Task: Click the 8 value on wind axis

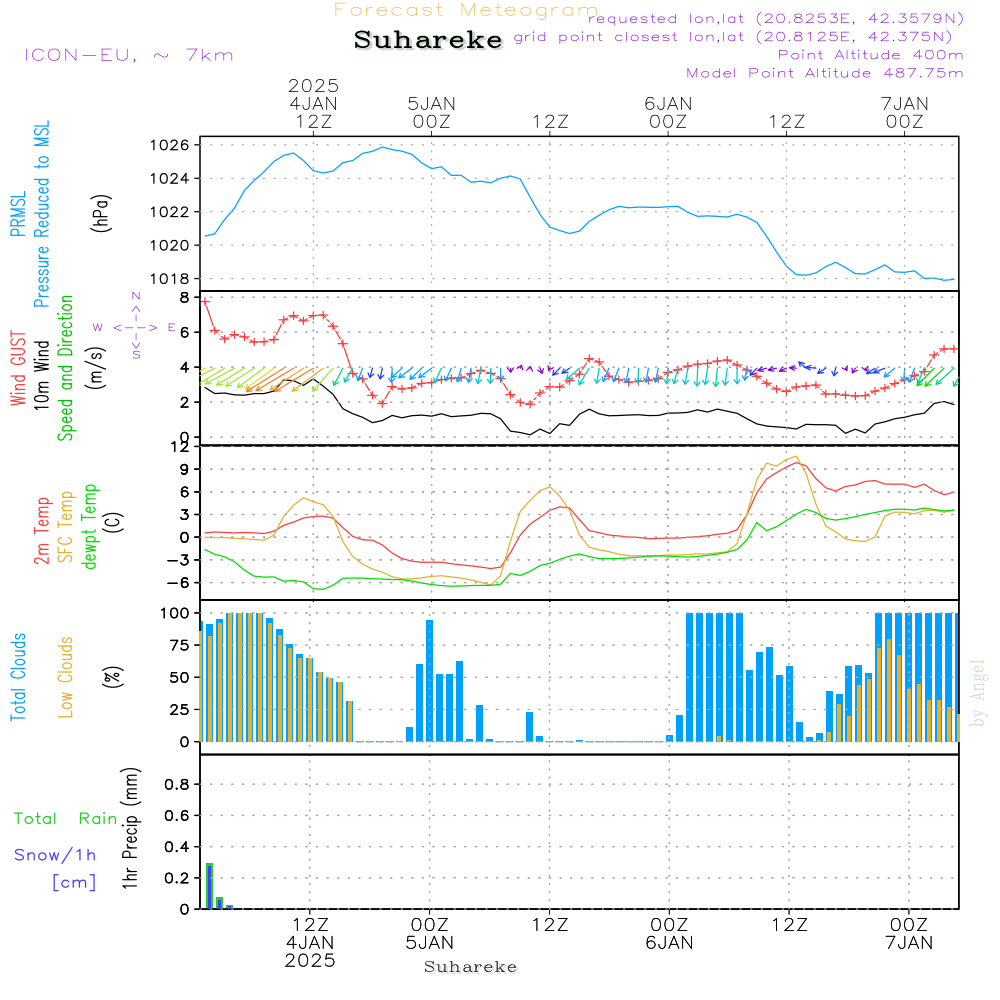Action: coord(184,298)
